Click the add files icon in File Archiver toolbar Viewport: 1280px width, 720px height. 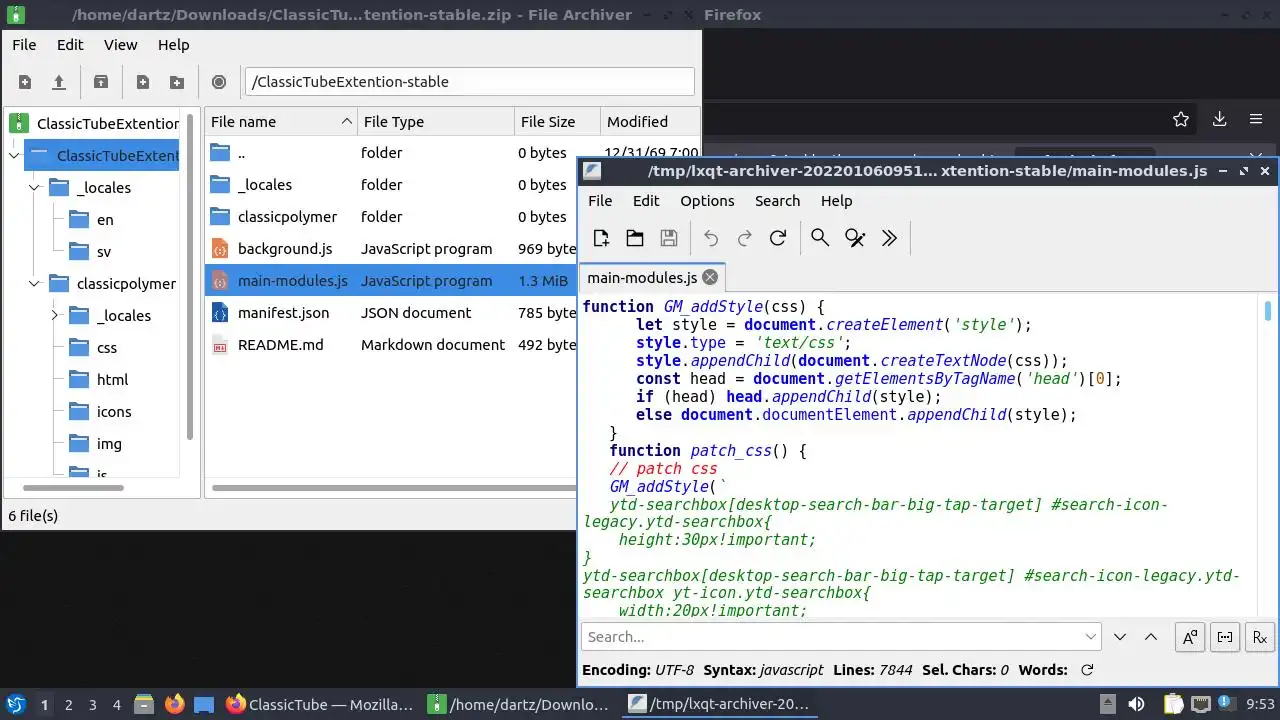coord(143,82)
